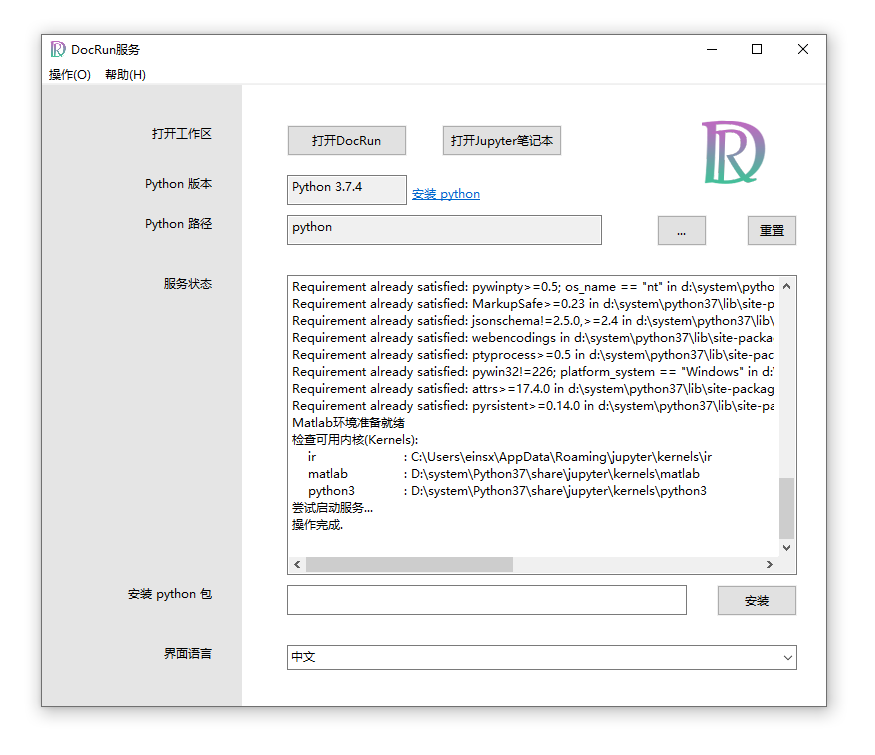Click the large DR logo image
The image size is (875, 755).
click(x=733, y=152)
